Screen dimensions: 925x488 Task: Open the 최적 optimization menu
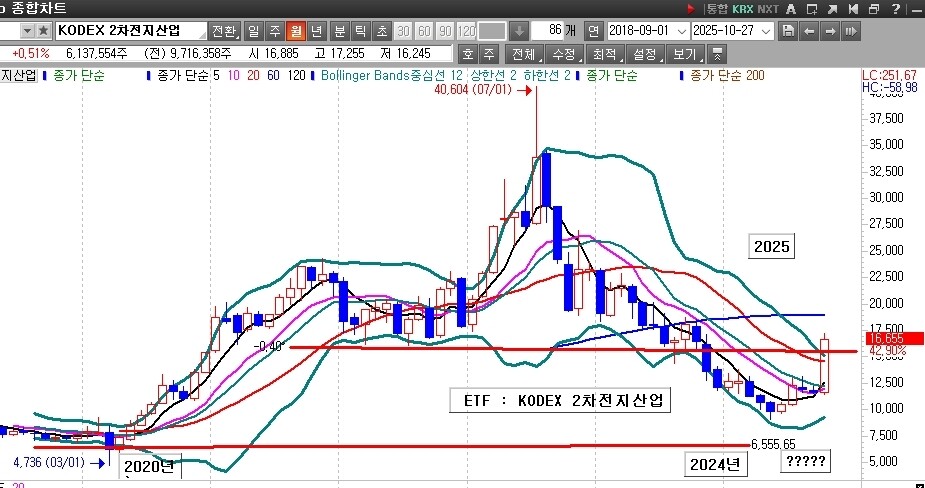click(x=605, y=54)
